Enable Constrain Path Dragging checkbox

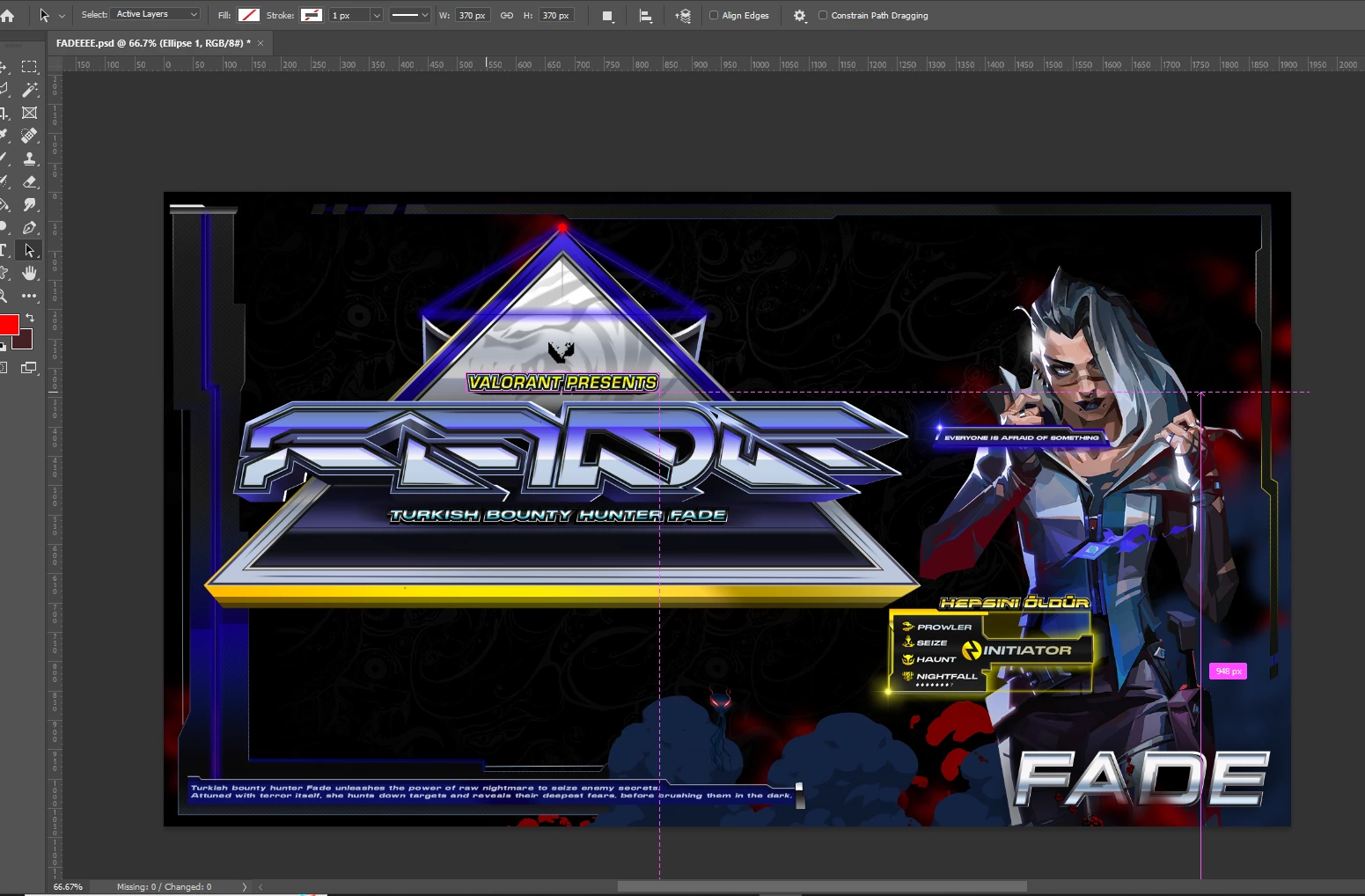tap(823, 16)
